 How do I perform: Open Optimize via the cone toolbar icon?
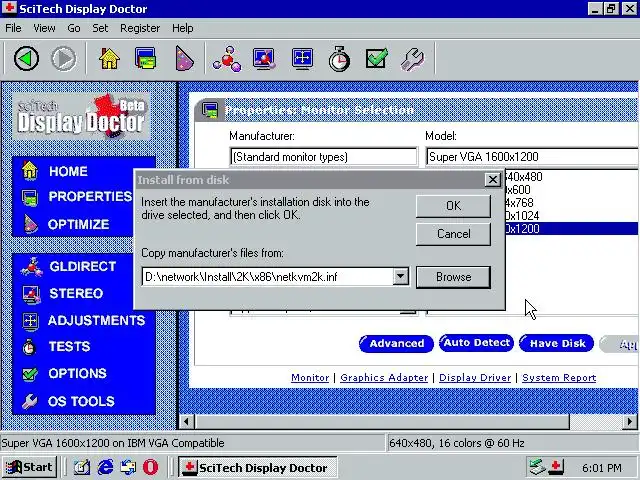coord(183,59)
